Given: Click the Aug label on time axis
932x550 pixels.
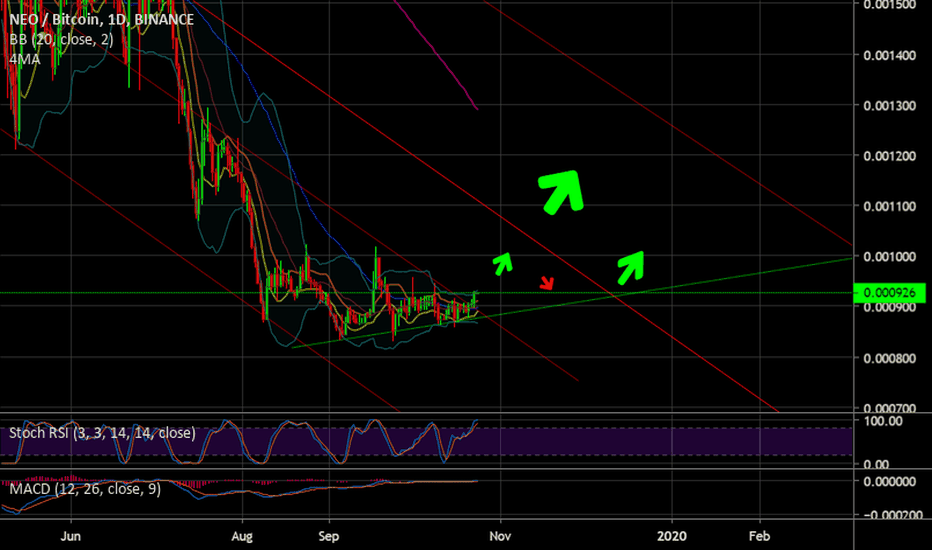Looking at the screenshot, I should pyautogui.click(x=242, y=536).
